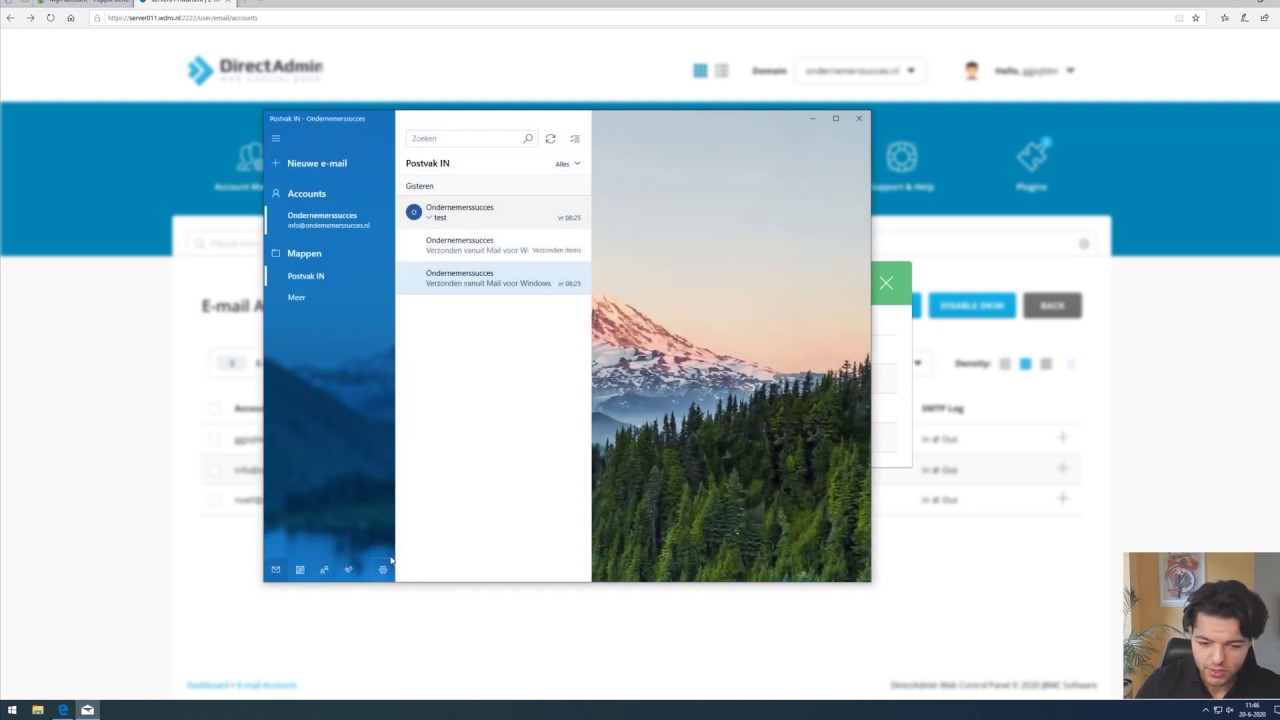Open the Hello user menu dropdown
The width and height of the screenshot is (1280, 720).
click(1034, 71)
